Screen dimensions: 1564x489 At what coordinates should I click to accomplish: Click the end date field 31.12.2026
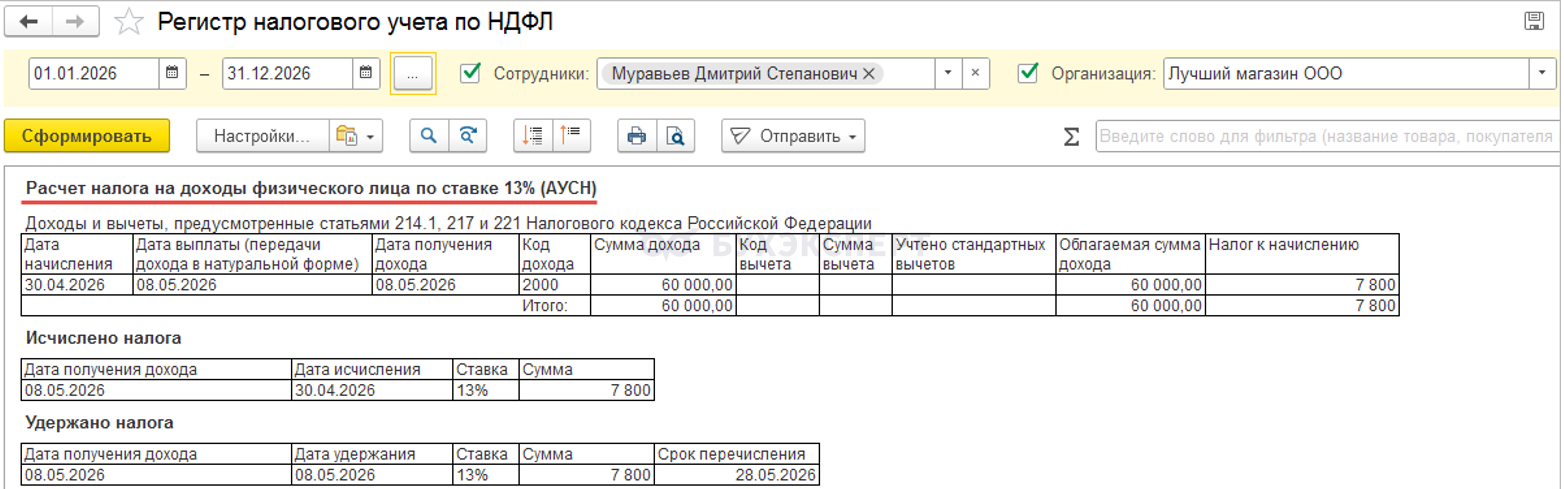click(x=288, y=73)
